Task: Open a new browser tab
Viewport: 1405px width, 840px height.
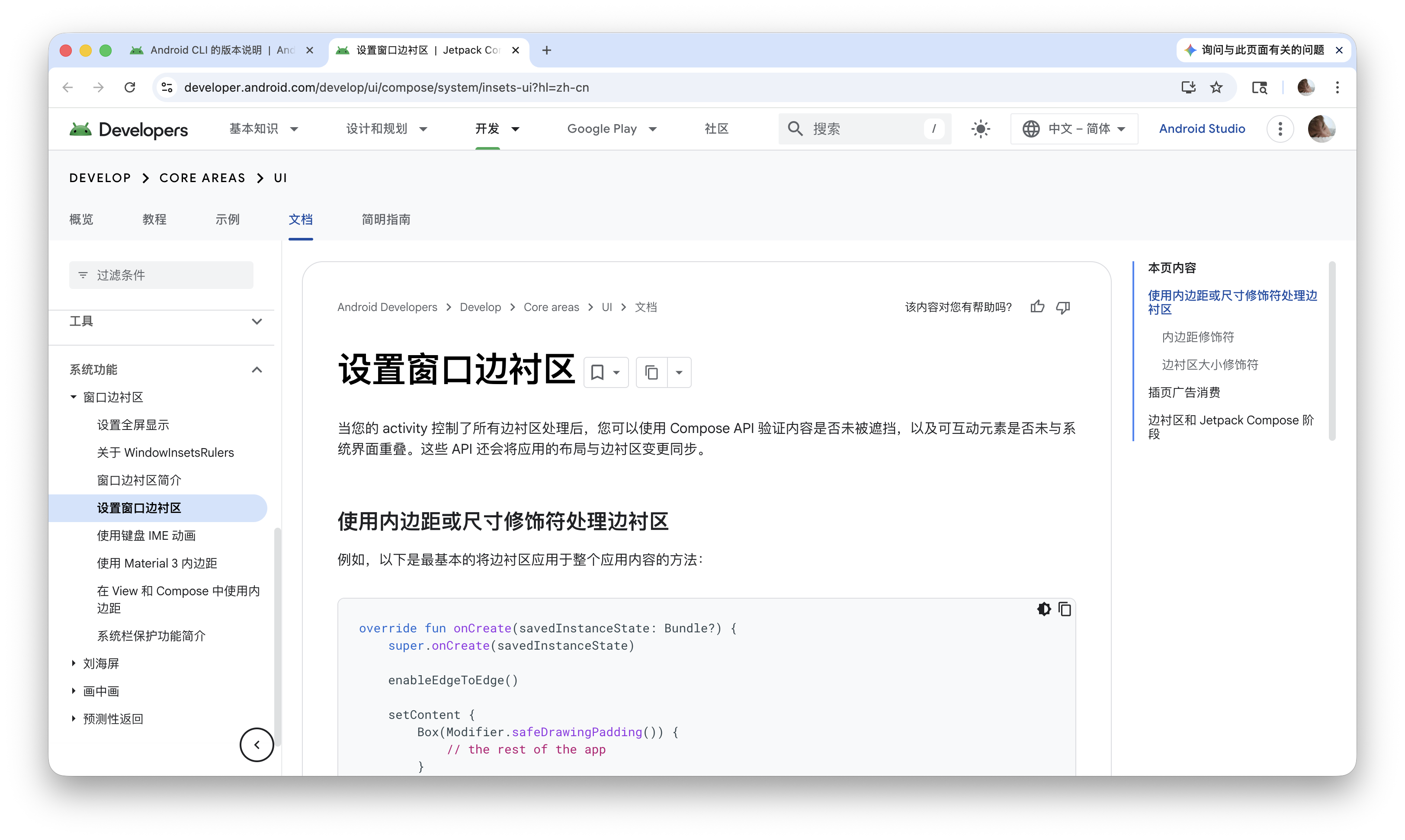Action: point(546,50)
